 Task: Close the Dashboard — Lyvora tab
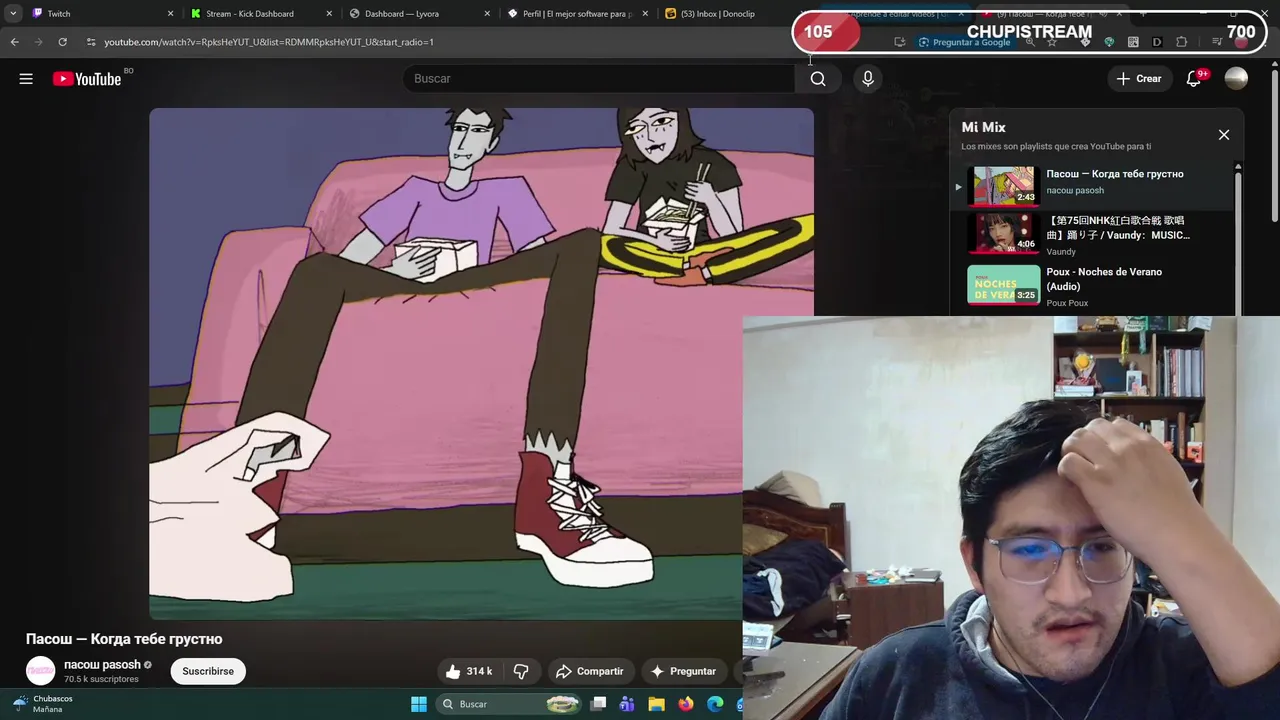(487, 14)
